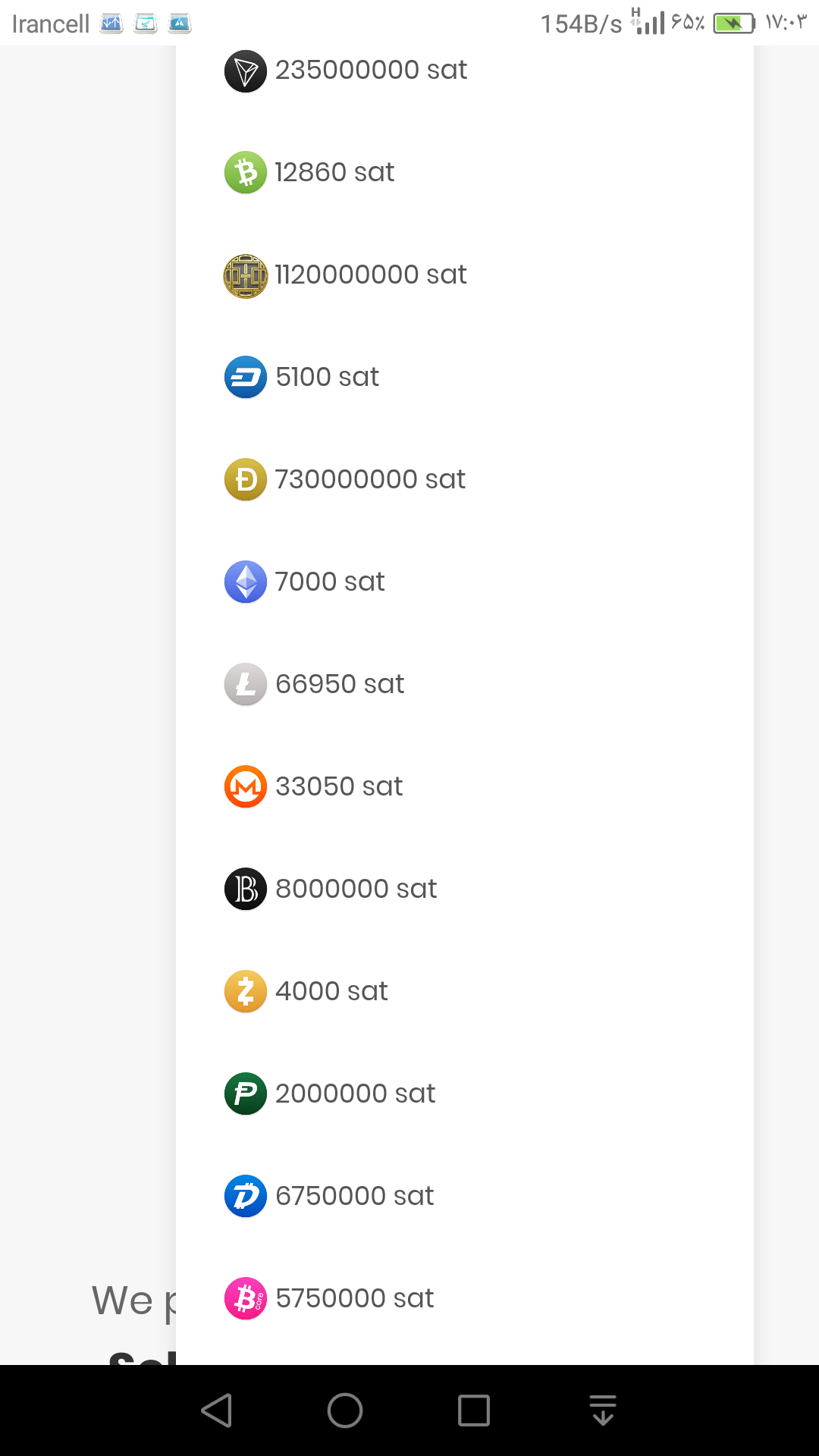The width and height of the screenshot is (819, 1456).
Task: Pick the 2000000 sat option
Action: pyautogui.click(x=355, y=1094)
